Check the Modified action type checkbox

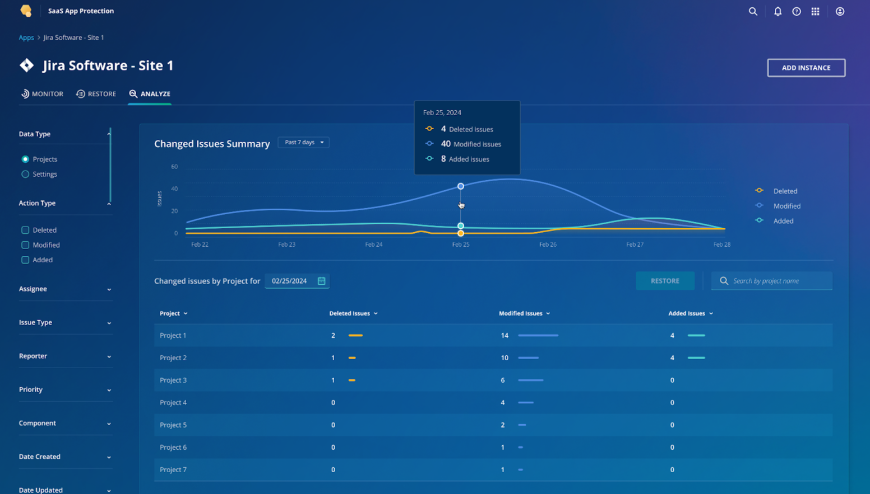25,245
